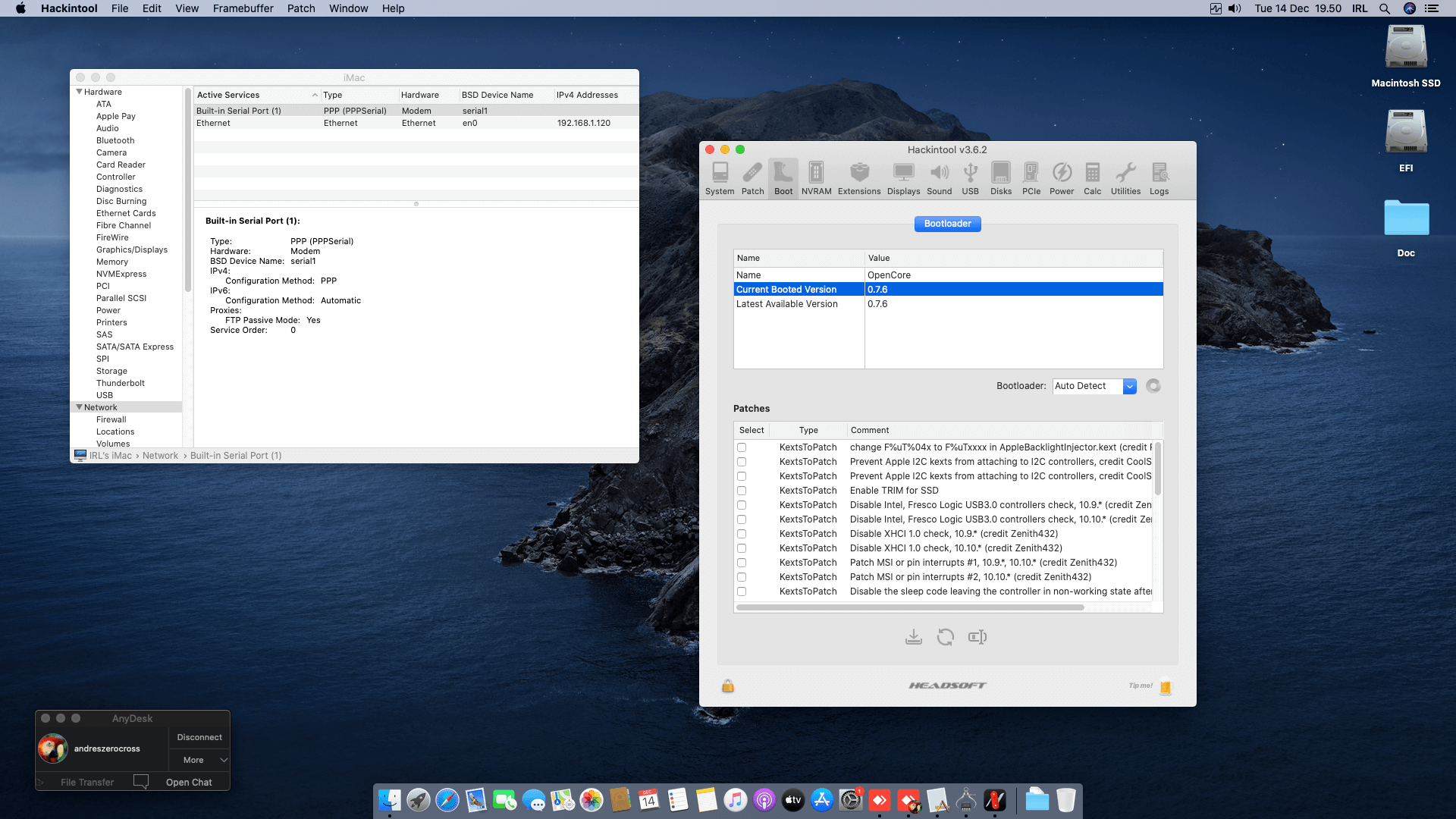Collapse the Network tree section

79,407
